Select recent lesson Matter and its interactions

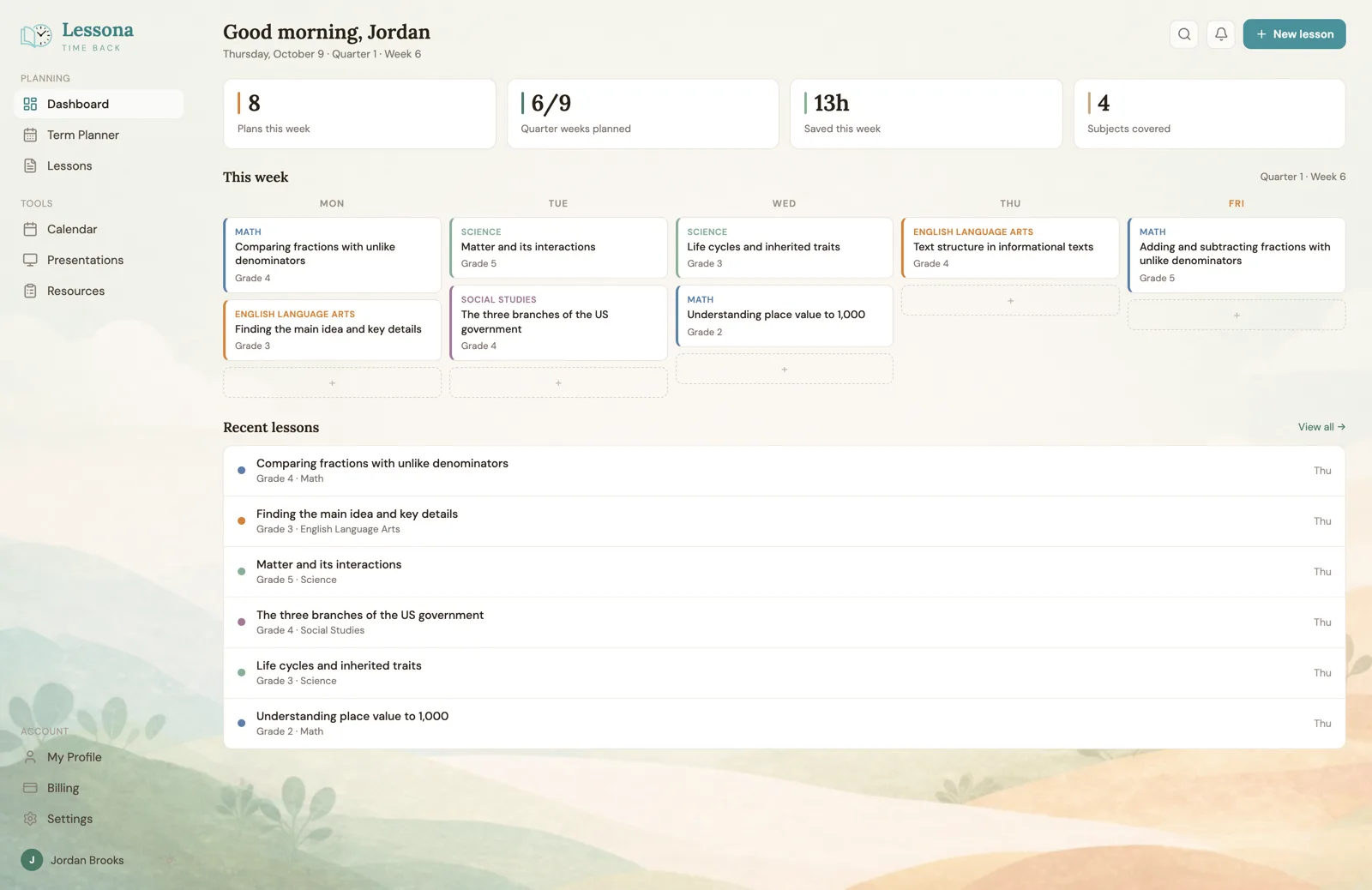[x=784, y=572]
